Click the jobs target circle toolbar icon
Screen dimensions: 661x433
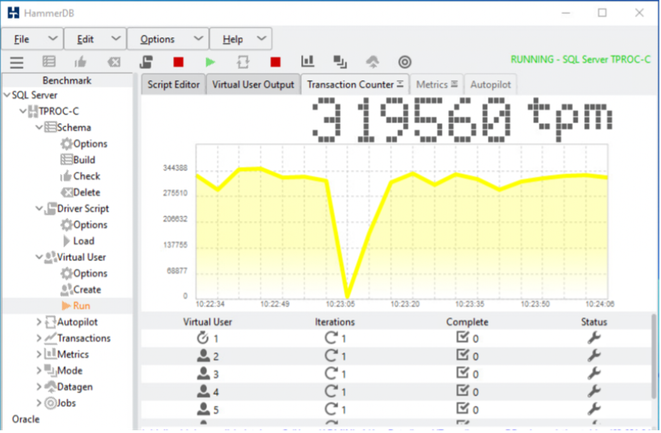pyautogui.click(x=405, y=62)
